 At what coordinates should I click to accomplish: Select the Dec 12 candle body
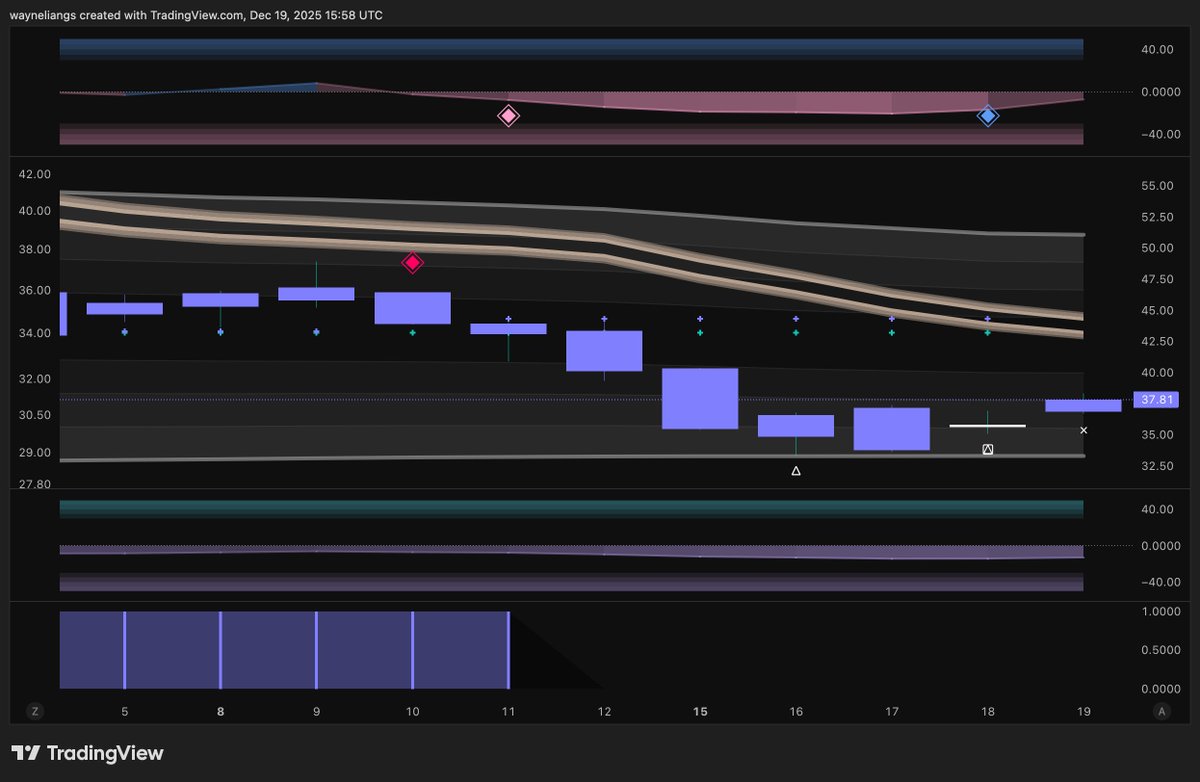click(x=604, y=351)
